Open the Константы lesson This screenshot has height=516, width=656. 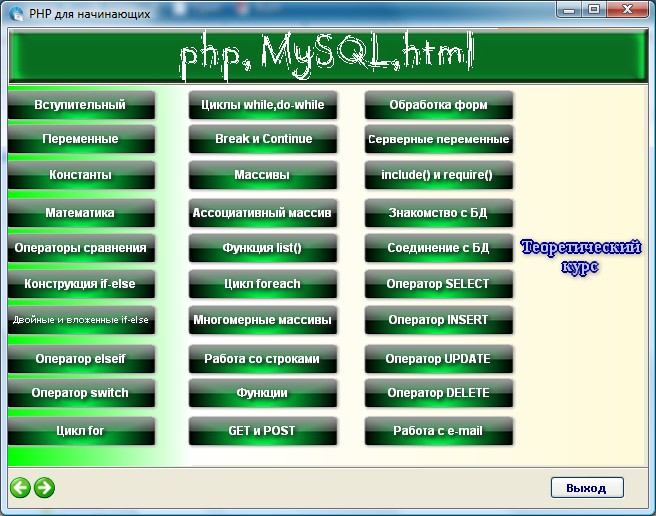point(80,176)
